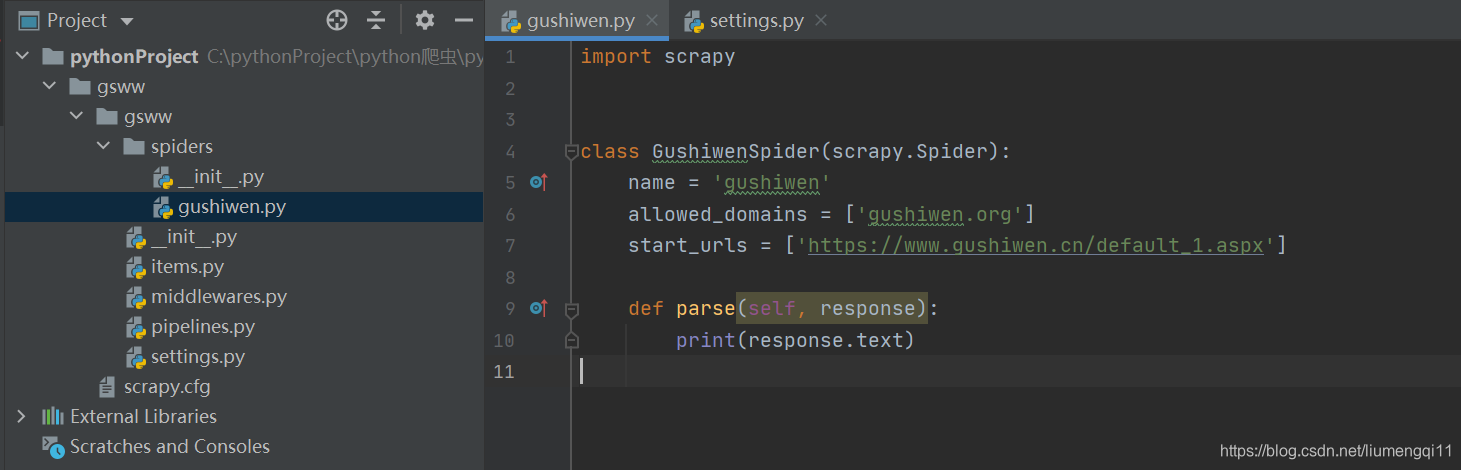Click the scrapy.cfg file icon
The image size is (1461, 470).
107,387
